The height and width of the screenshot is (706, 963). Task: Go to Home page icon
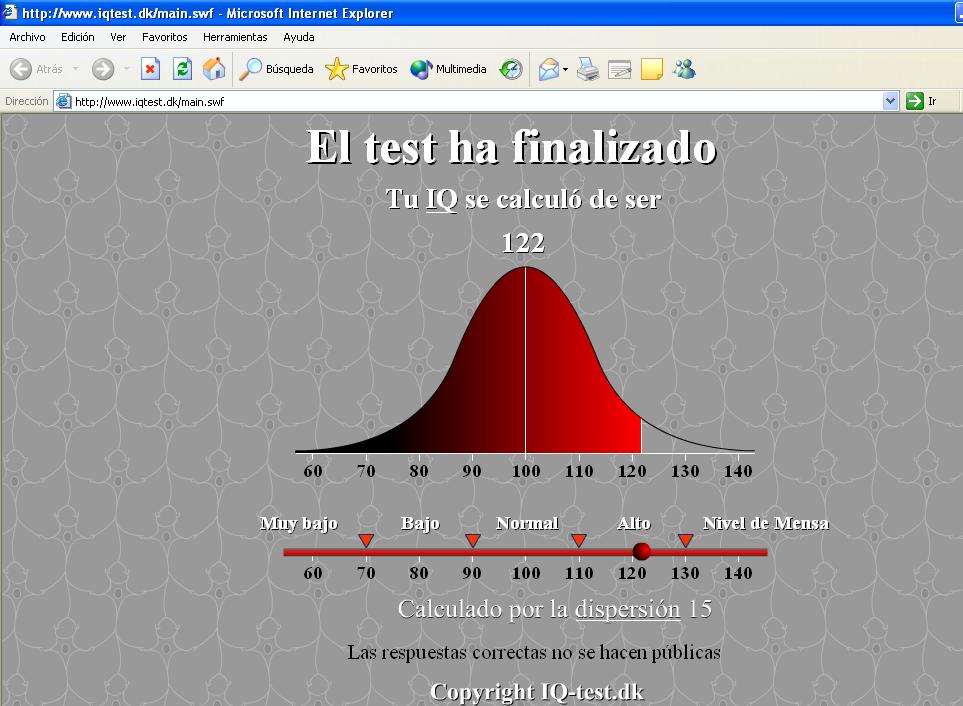coord(214,69)
